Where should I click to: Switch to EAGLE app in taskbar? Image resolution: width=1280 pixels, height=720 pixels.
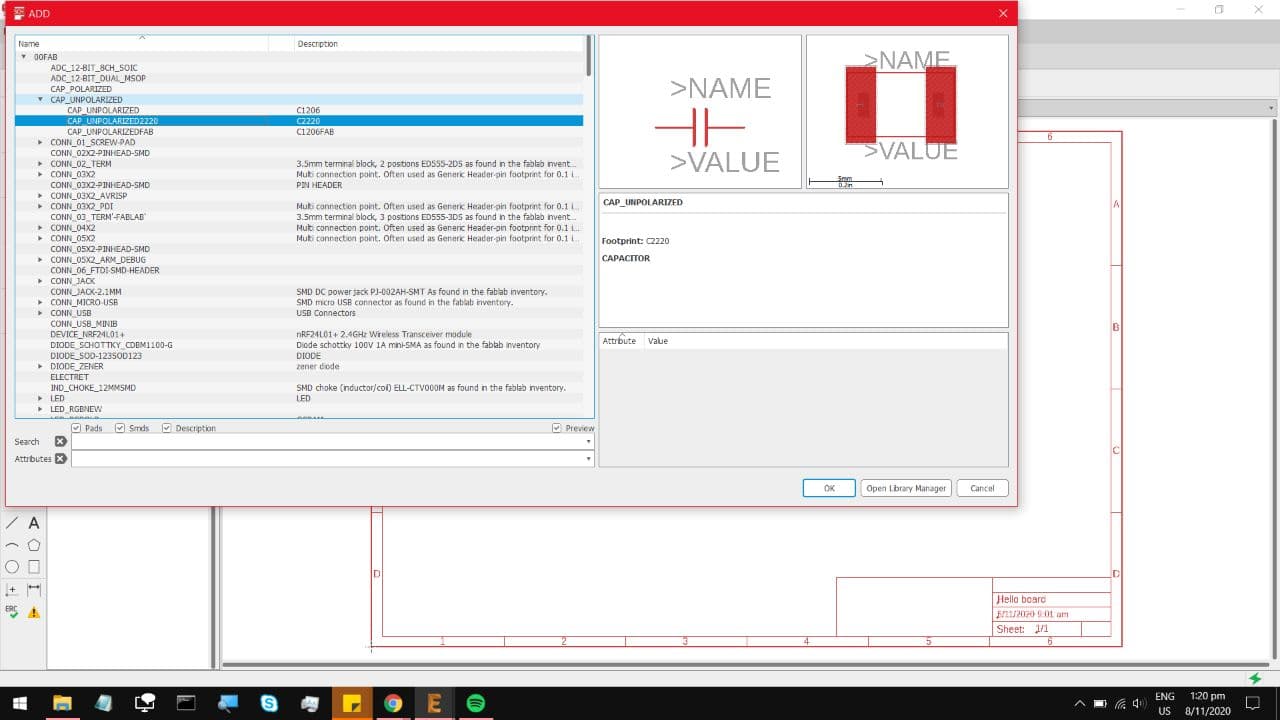click(x=434, y=703)
